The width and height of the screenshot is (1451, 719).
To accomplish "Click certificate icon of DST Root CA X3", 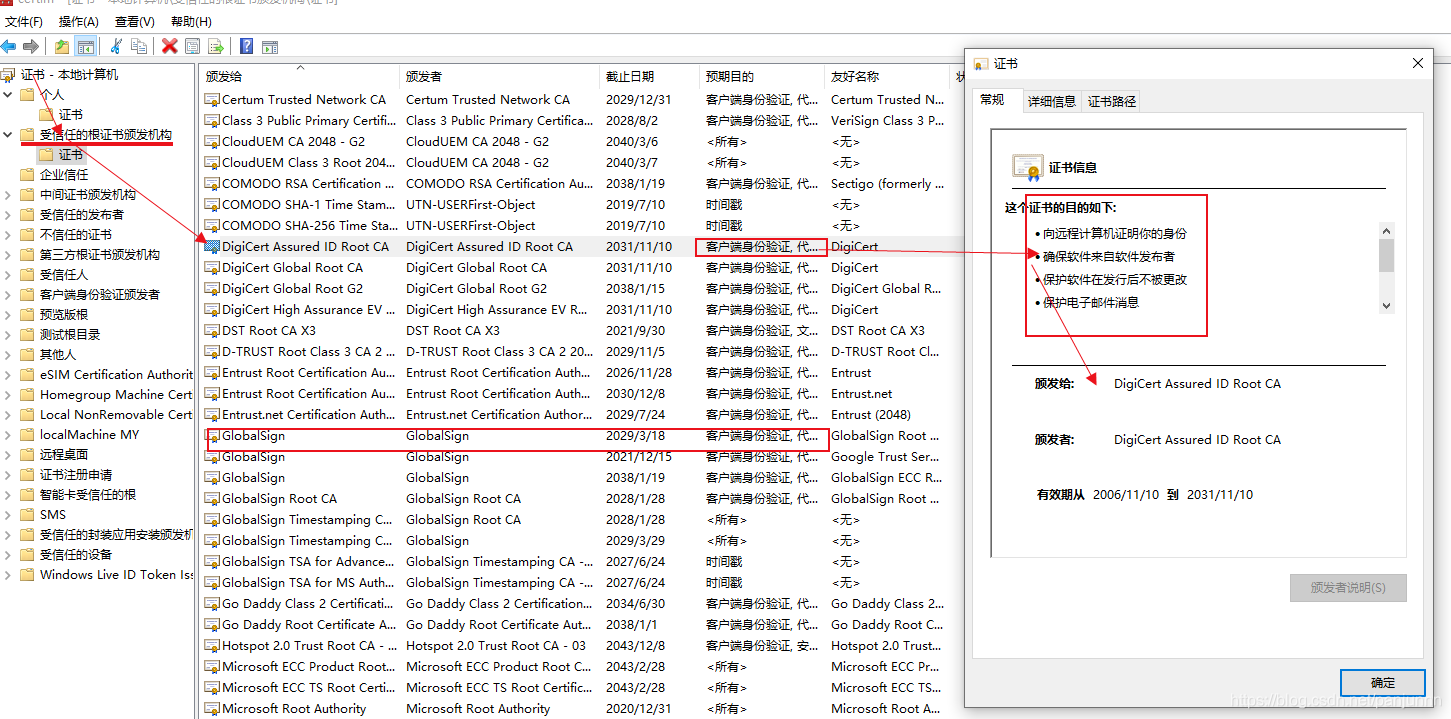I will 212,331.
